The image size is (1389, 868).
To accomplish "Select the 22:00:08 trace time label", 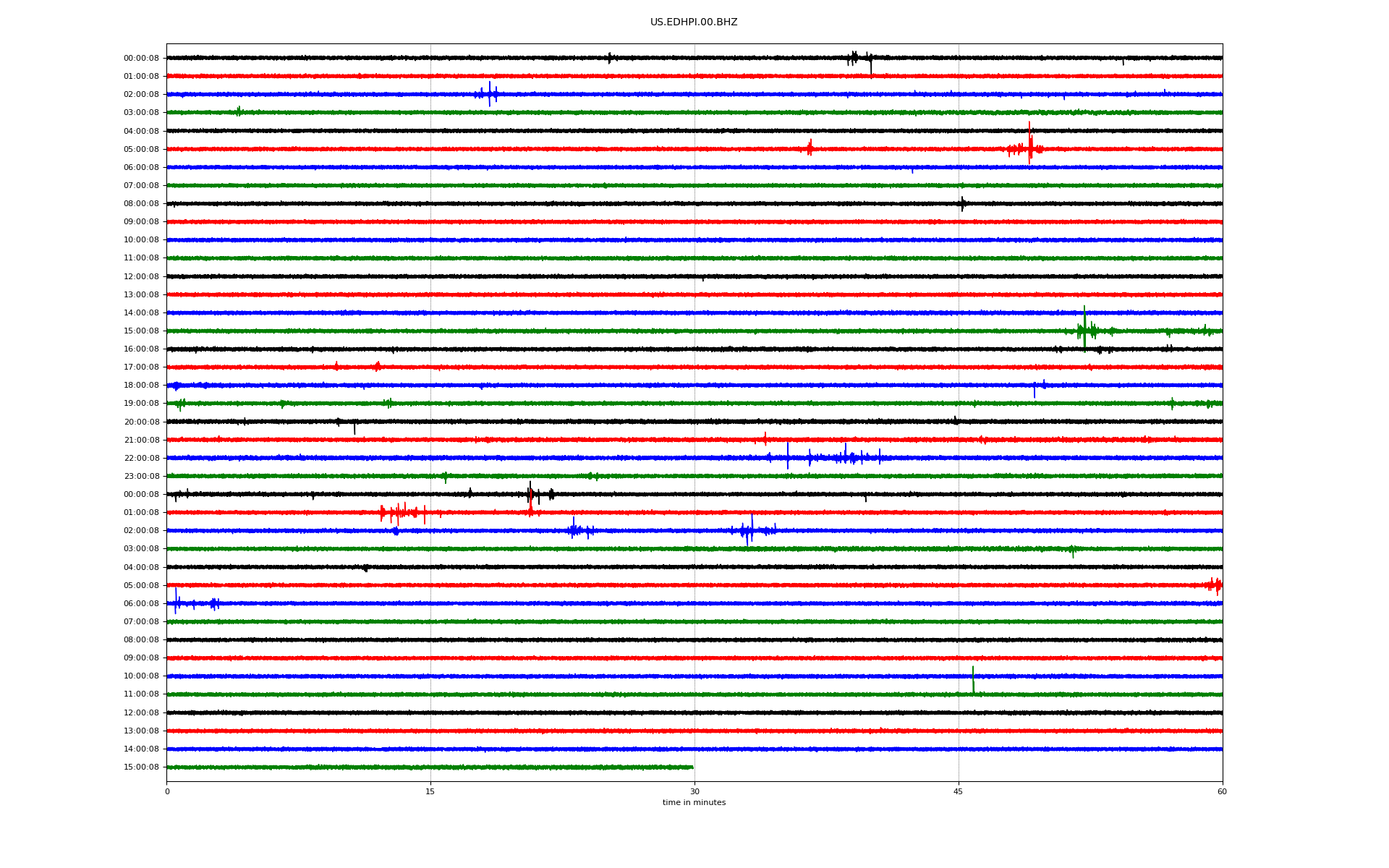I will point(141,459).
